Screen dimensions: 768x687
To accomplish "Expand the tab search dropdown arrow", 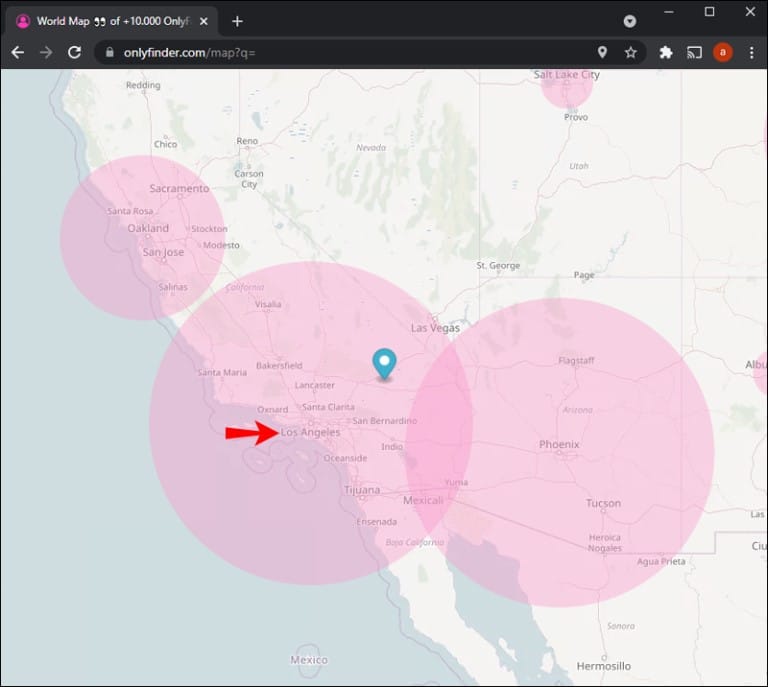I will 630,21.
